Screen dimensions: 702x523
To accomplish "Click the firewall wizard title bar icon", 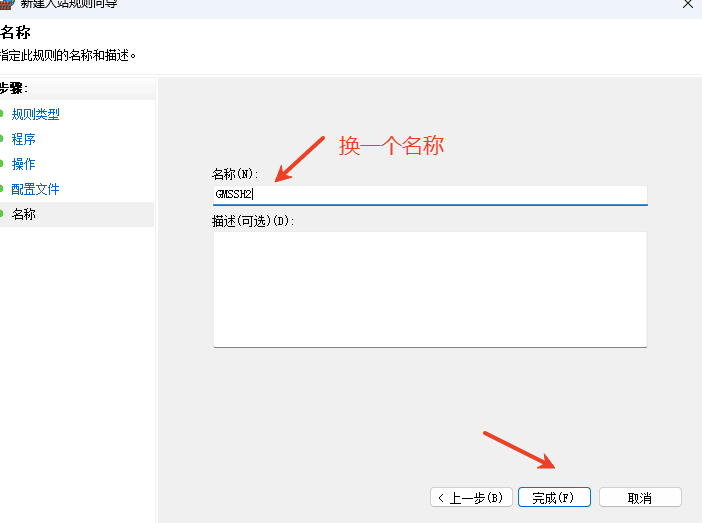I will tap(6, 4).
